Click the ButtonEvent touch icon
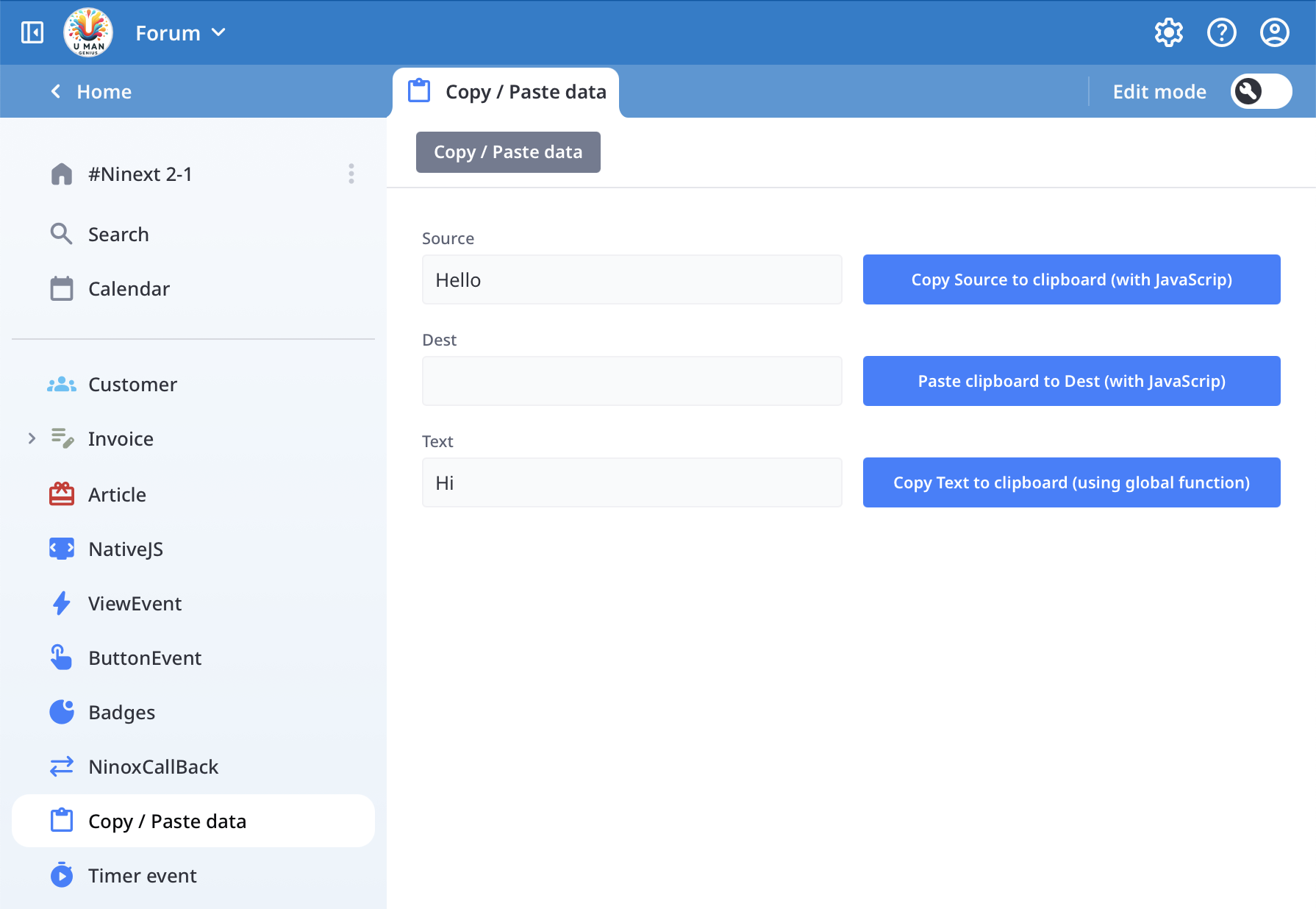1316x909 pixels. (62, 657)
